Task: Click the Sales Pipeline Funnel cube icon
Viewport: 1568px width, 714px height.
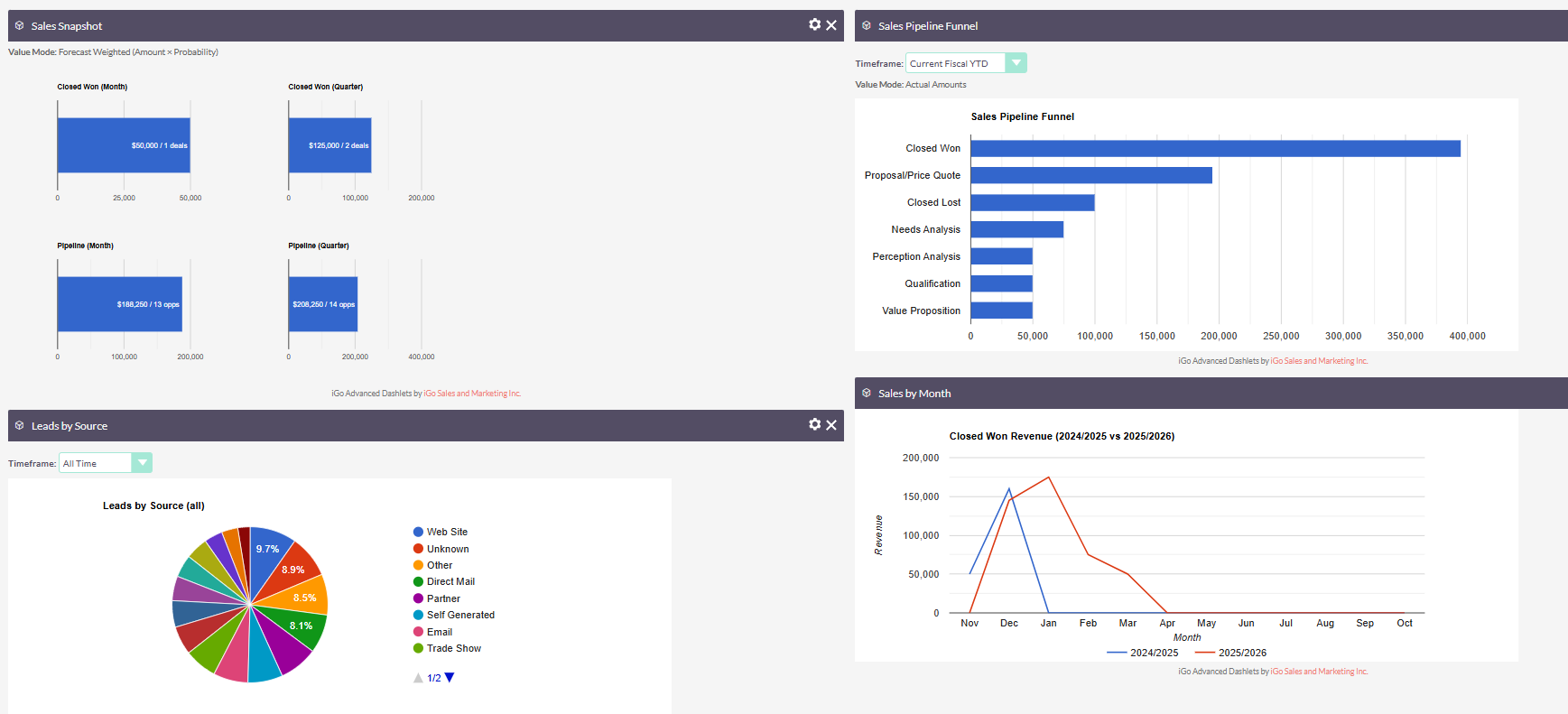Action: point(867,25)
